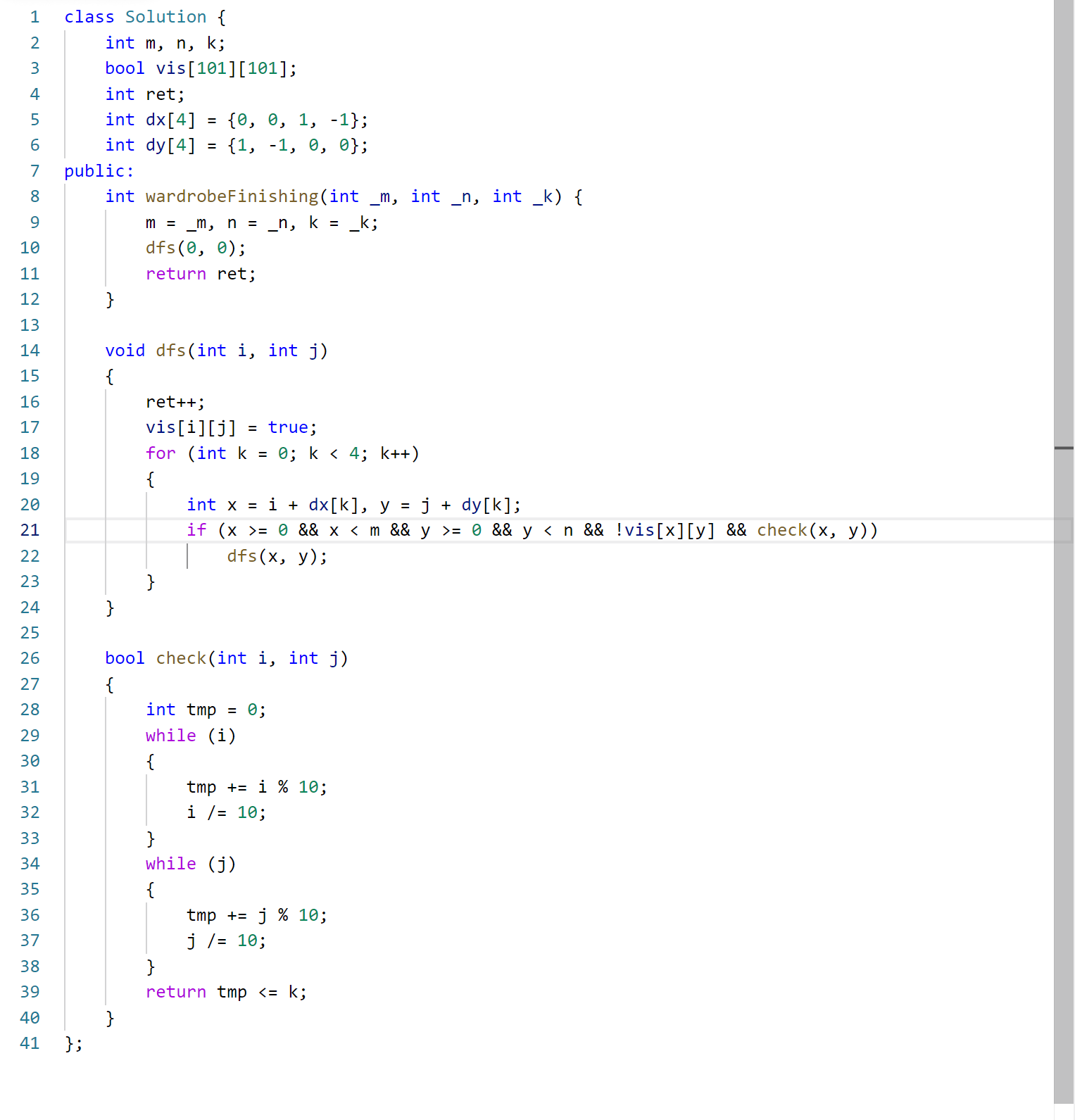Click the declaration int m, n, k;
The height and width of the screenshot is (1120, 1075).
pyautogui.click(x=165, y=43)
